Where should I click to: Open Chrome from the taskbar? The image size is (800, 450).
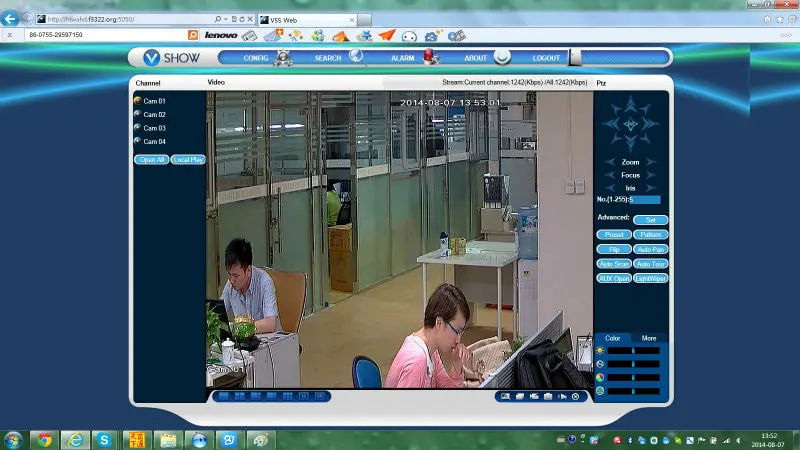[x=44, y=440]
